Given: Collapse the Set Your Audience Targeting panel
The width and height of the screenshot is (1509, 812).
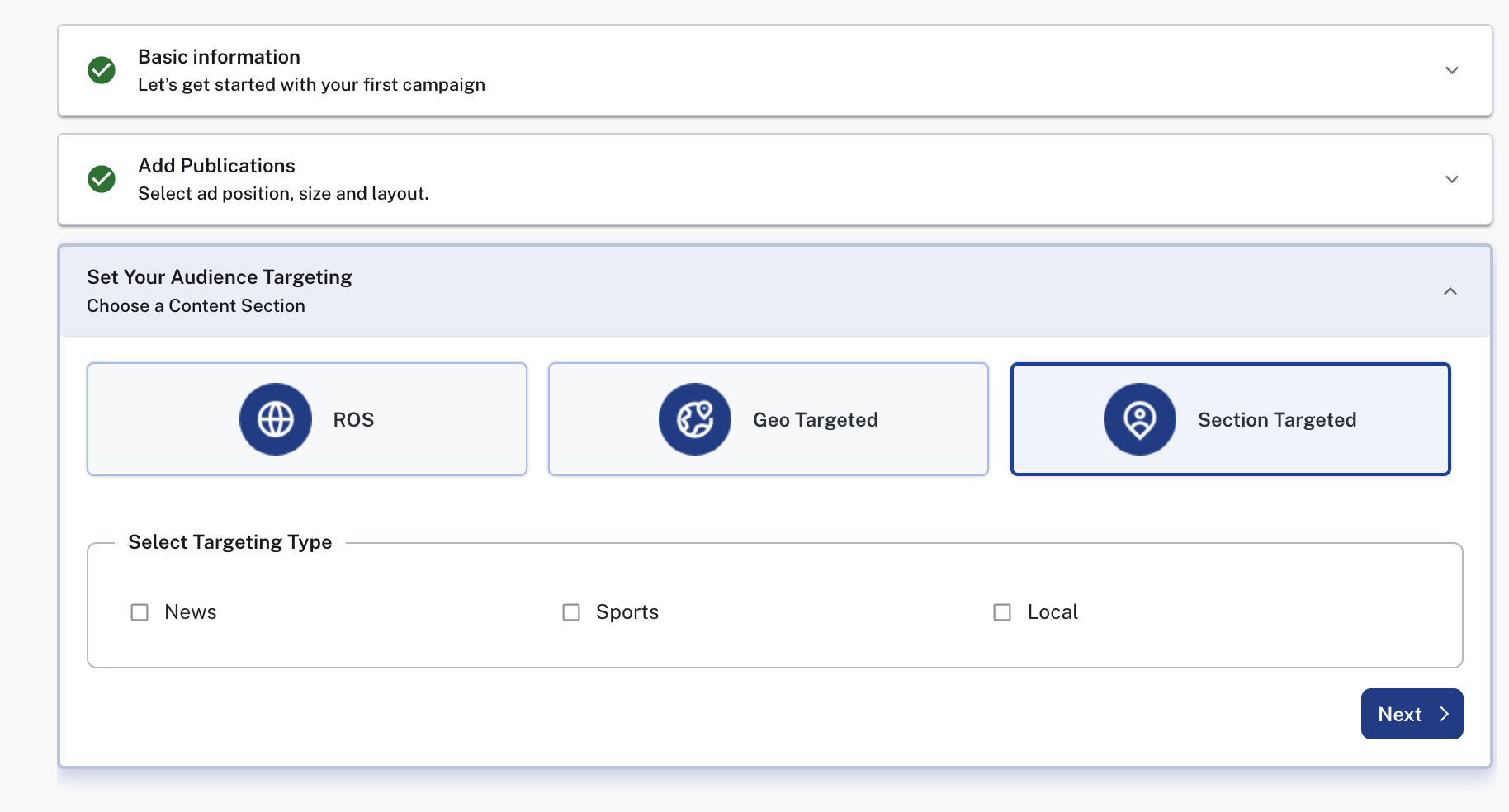Looking at the screenshot, I should 1450,291.
